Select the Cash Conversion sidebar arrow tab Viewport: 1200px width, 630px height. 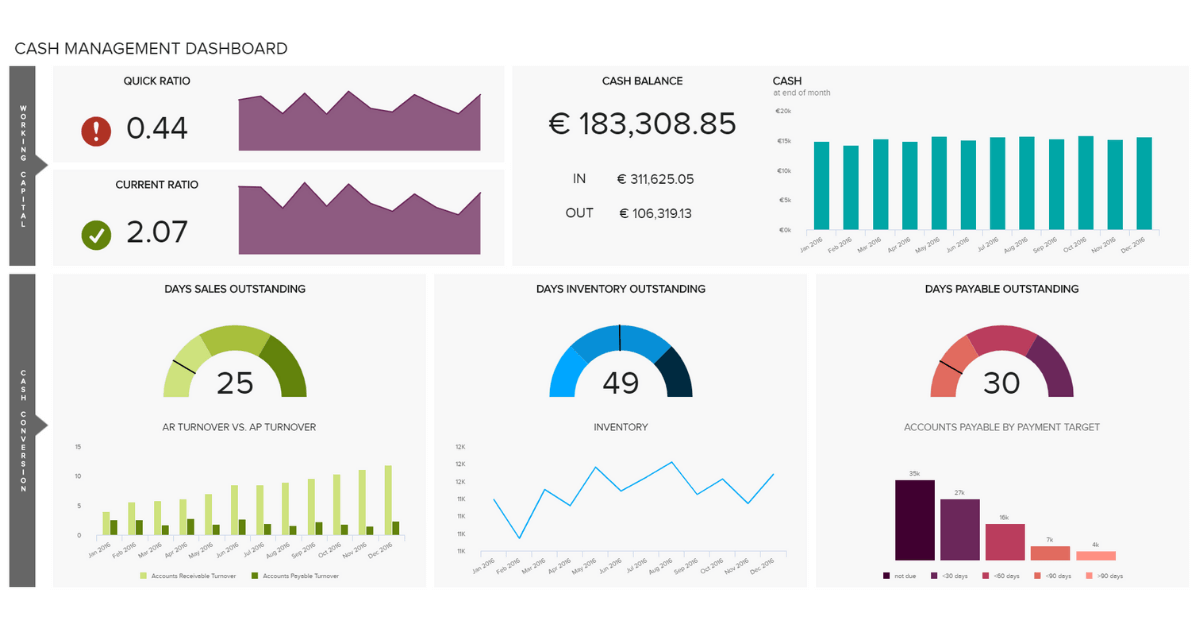[28, 430]
